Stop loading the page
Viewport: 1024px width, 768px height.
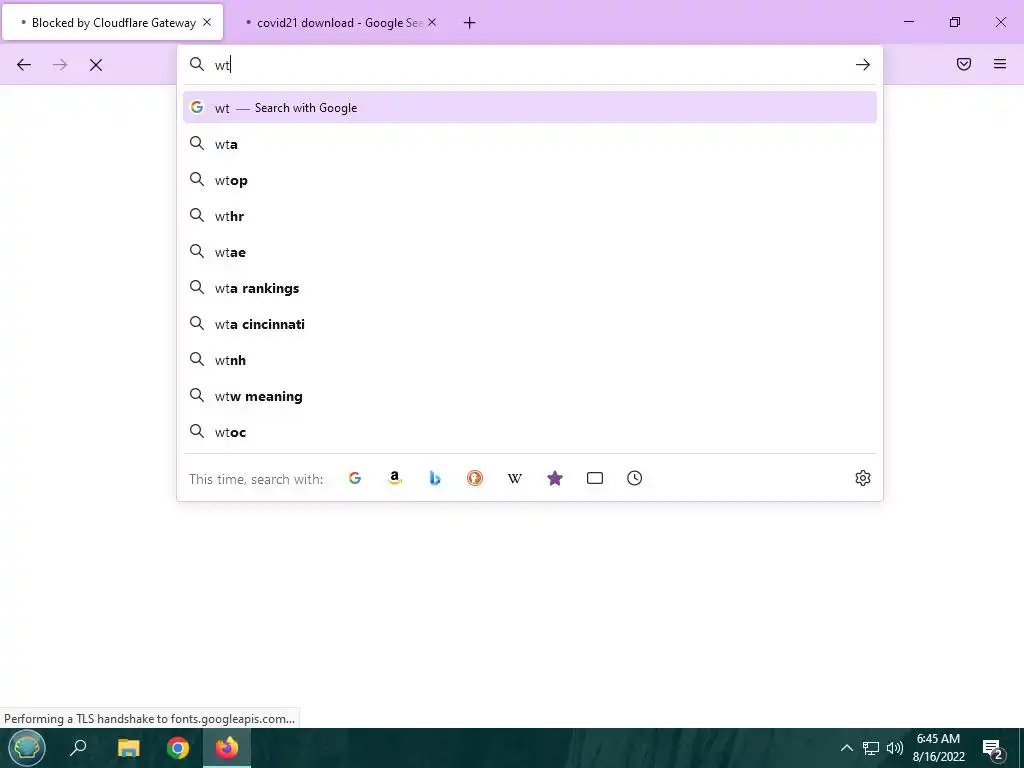[x=96, y=65]
